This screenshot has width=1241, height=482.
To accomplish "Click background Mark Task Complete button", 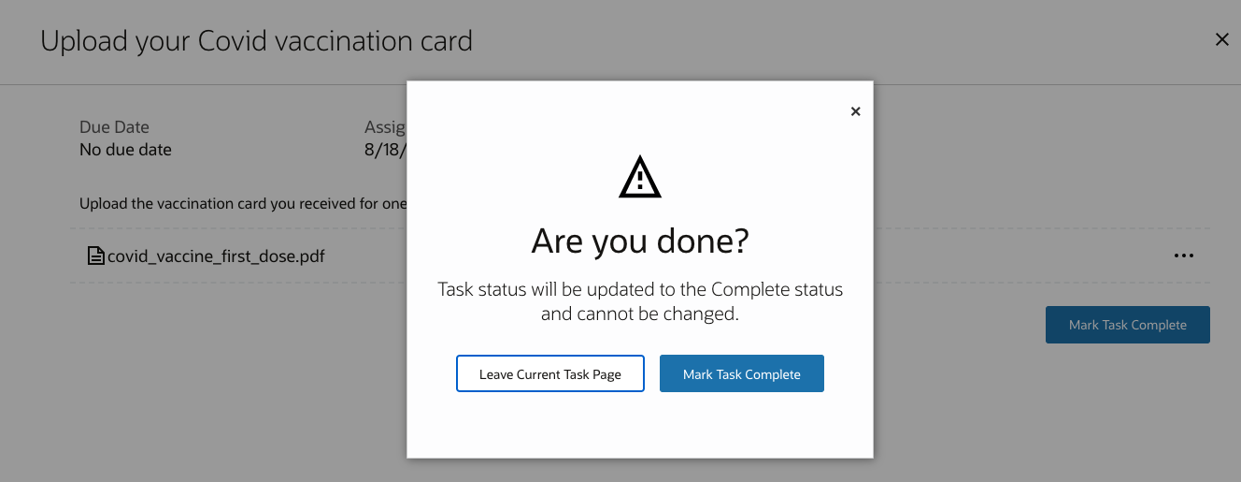I will pyautogui.click(x=1127, y=325).
